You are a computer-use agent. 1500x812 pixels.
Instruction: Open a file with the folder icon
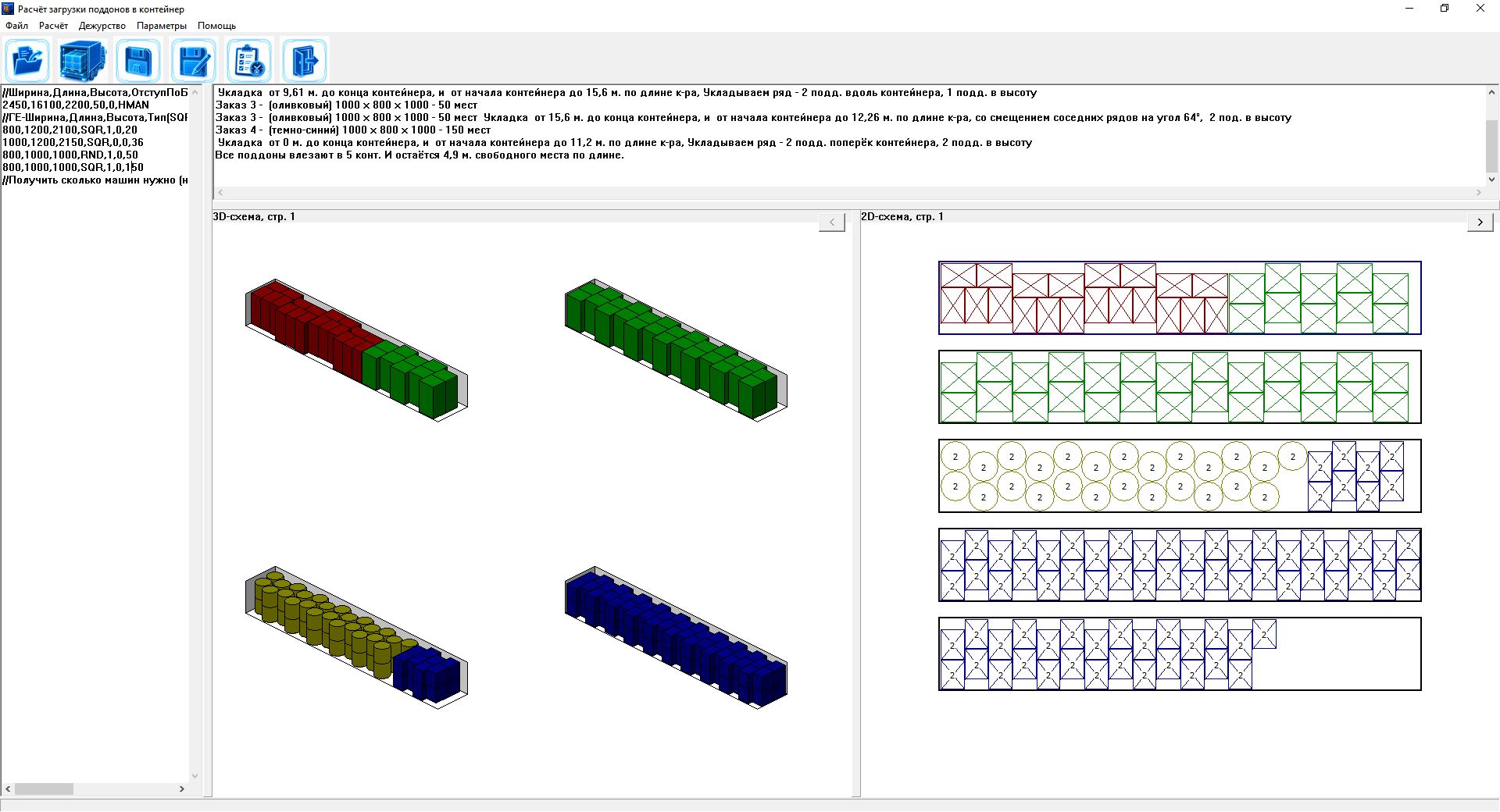tap(27, 61)
